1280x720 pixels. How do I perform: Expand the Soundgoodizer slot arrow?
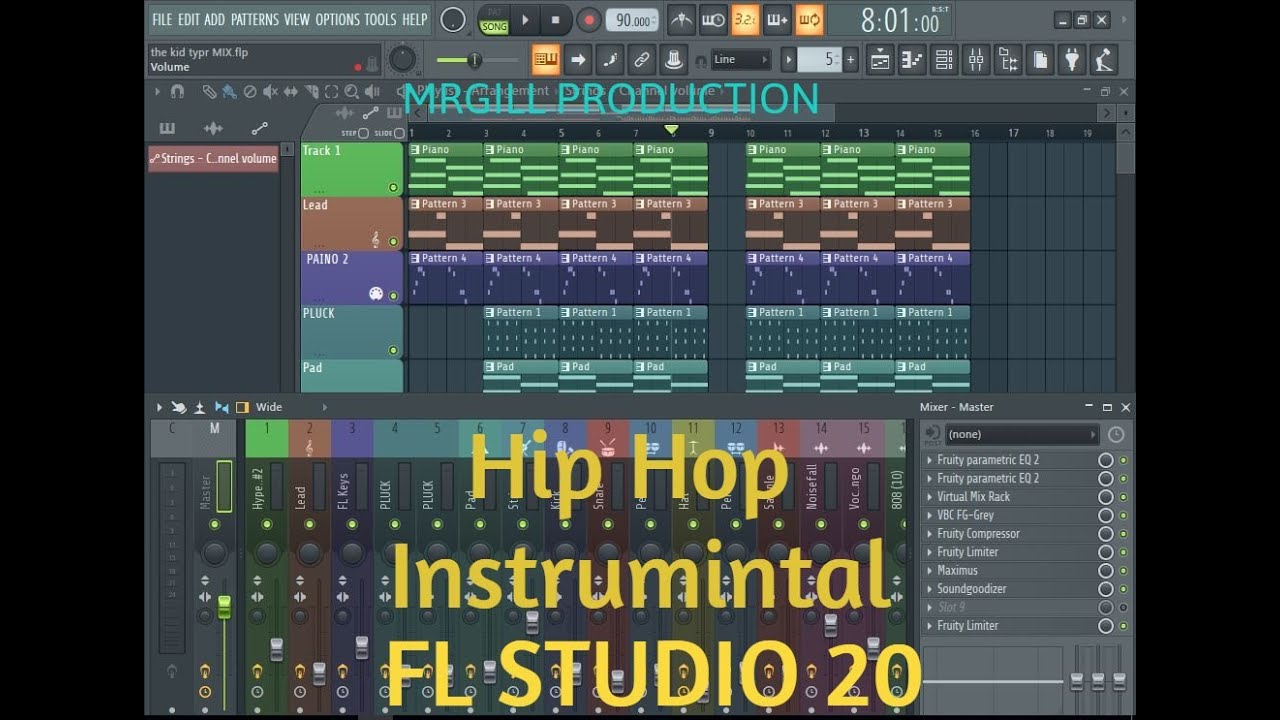coord(929,589)
